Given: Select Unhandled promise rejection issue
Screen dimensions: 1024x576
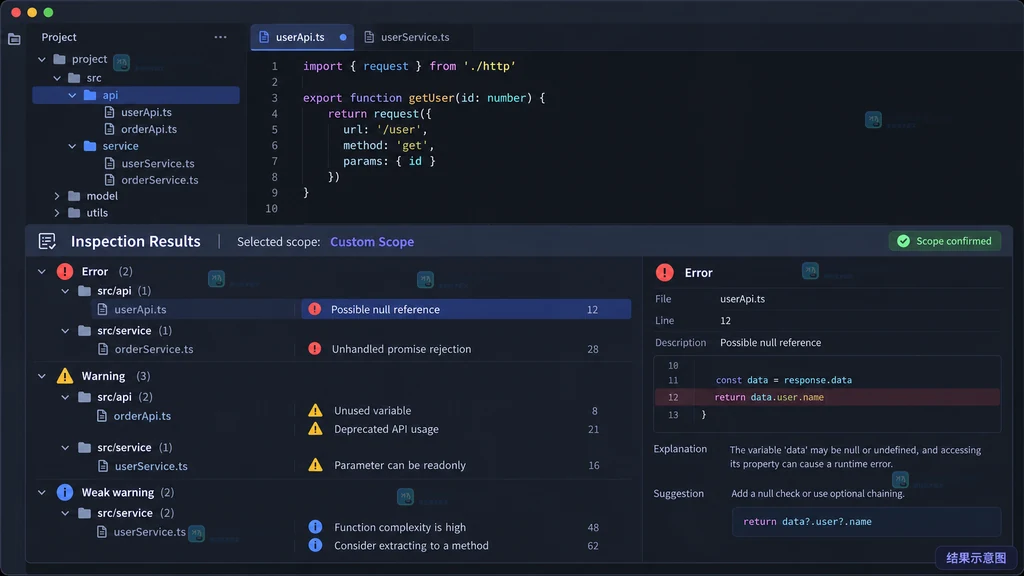Looking at the screenshot, I should tap(401, 349).
